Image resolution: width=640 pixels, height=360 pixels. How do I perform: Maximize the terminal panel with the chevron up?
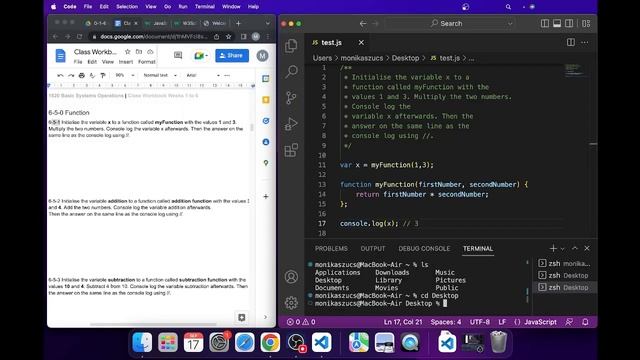(575, 248)
